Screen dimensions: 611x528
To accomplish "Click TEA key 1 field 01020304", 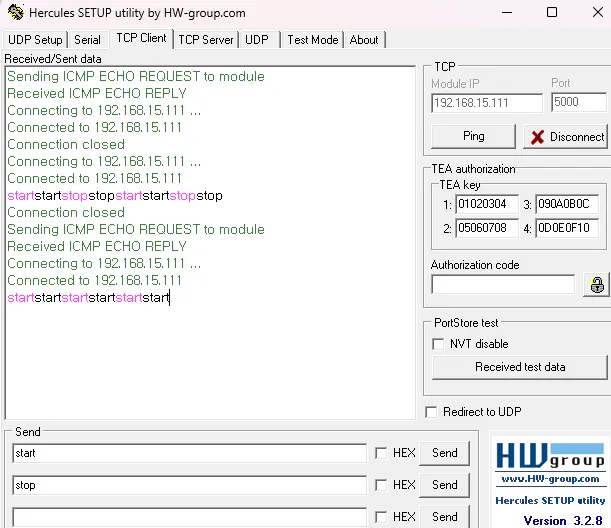I will click(x=487, y=204).
